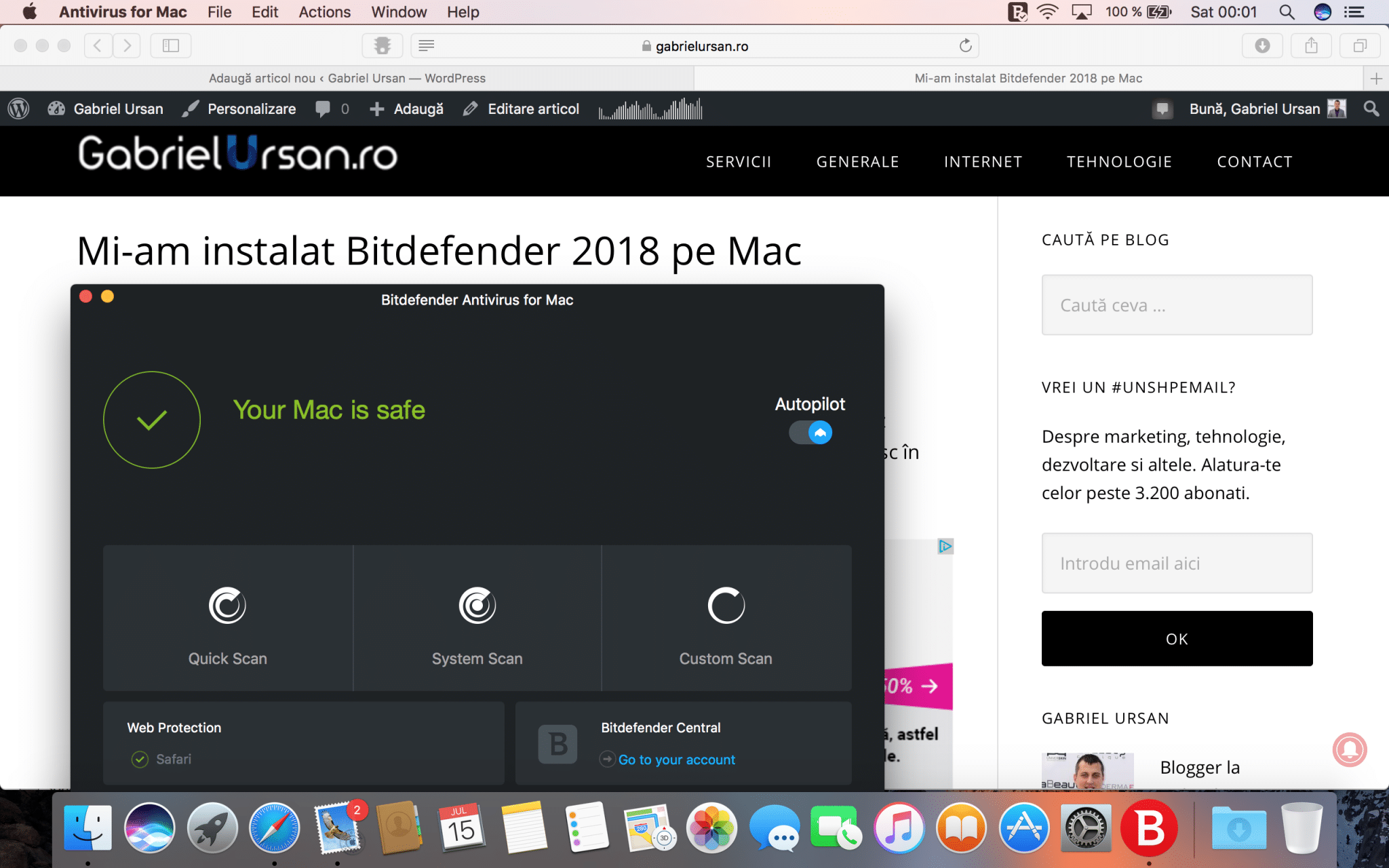1389x868 pixels.
Task: Switch to Mi-am instalat Bitdefender tab
Action: pos(1028,78)
